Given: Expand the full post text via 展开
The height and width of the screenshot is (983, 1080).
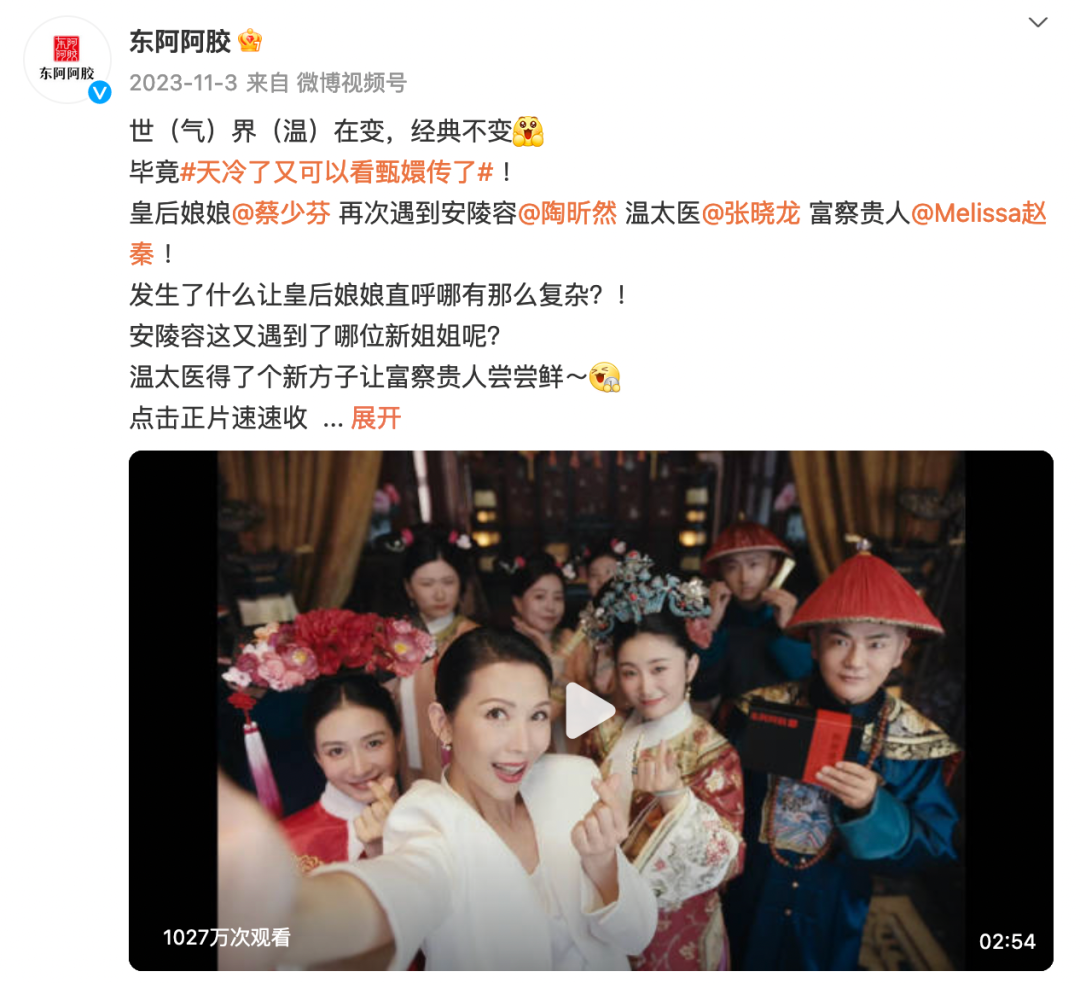Looking at the screenshot, I should coord(375,418).
